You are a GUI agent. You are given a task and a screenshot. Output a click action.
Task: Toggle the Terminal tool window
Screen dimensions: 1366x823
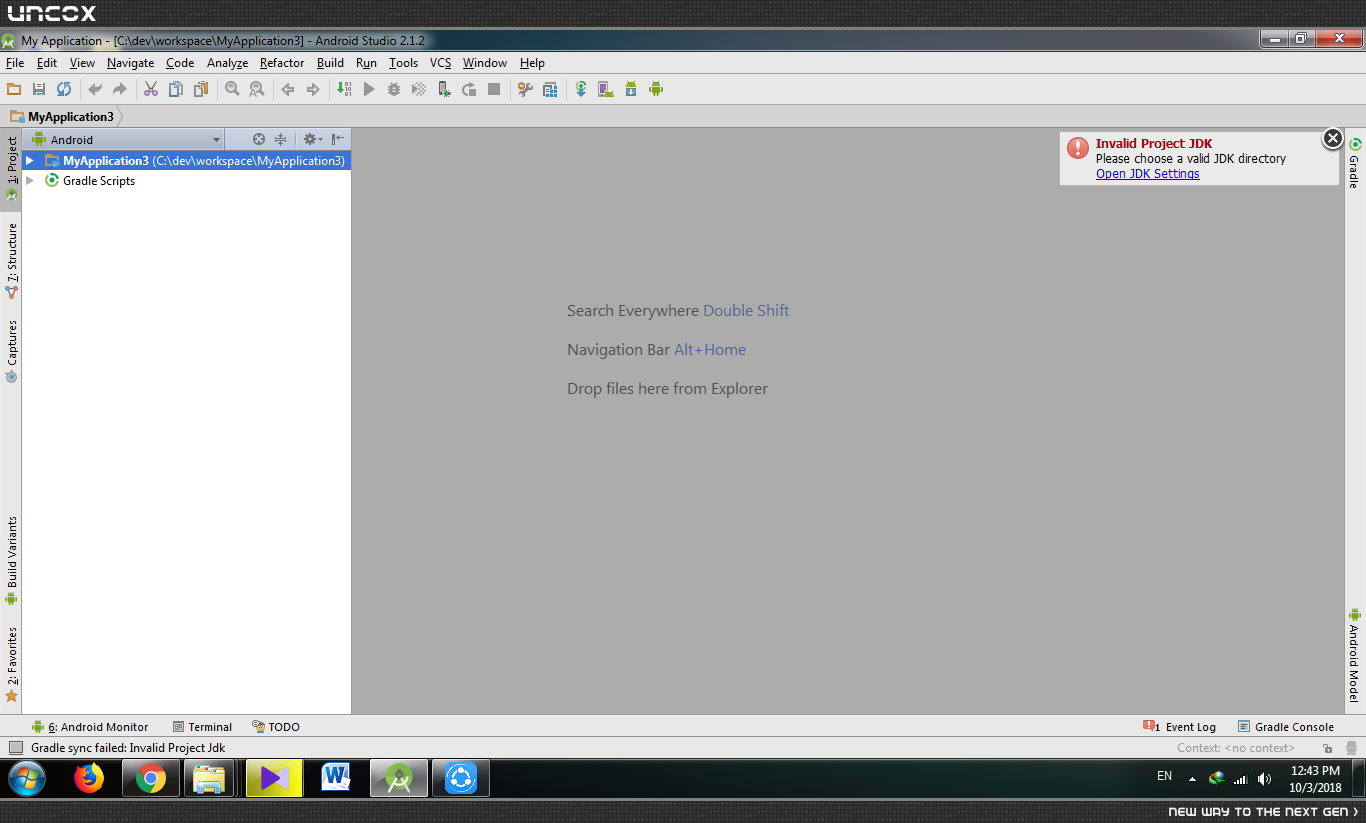click(x=202, y=727)
